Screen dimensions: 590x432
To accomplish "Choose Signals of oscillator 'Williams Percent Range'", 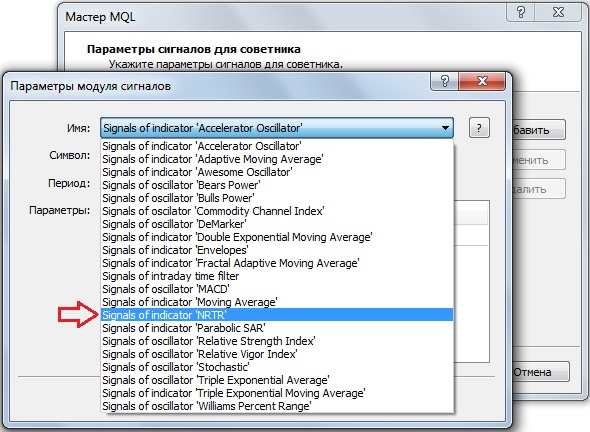I will pos(277,406).
